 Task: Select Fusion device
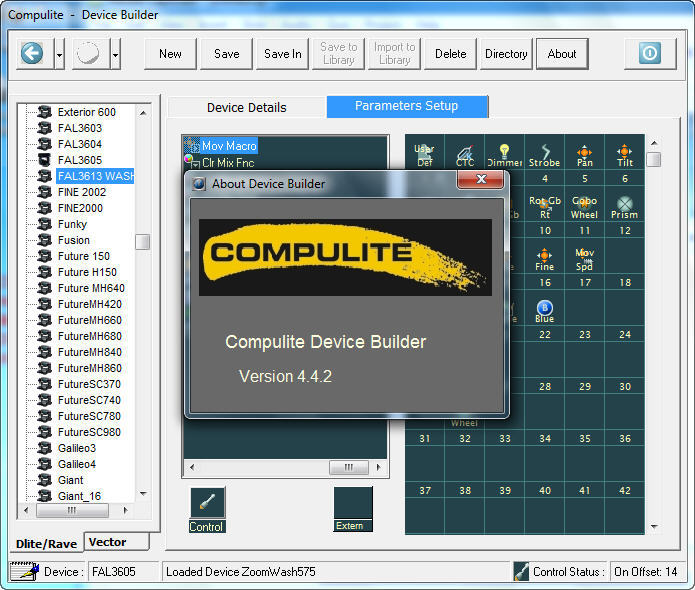point(74,240)
